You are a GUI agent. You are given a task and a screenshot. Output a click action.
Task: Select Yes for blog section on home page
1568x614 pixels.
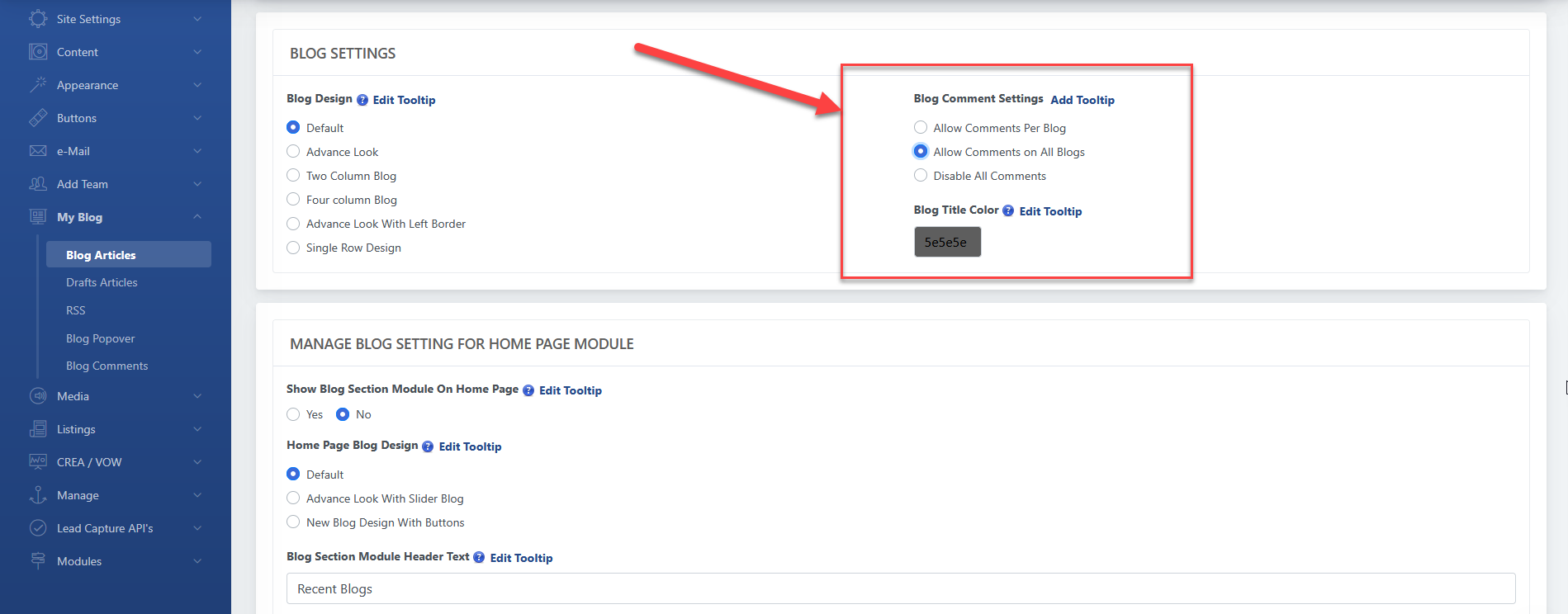point(293,414)
